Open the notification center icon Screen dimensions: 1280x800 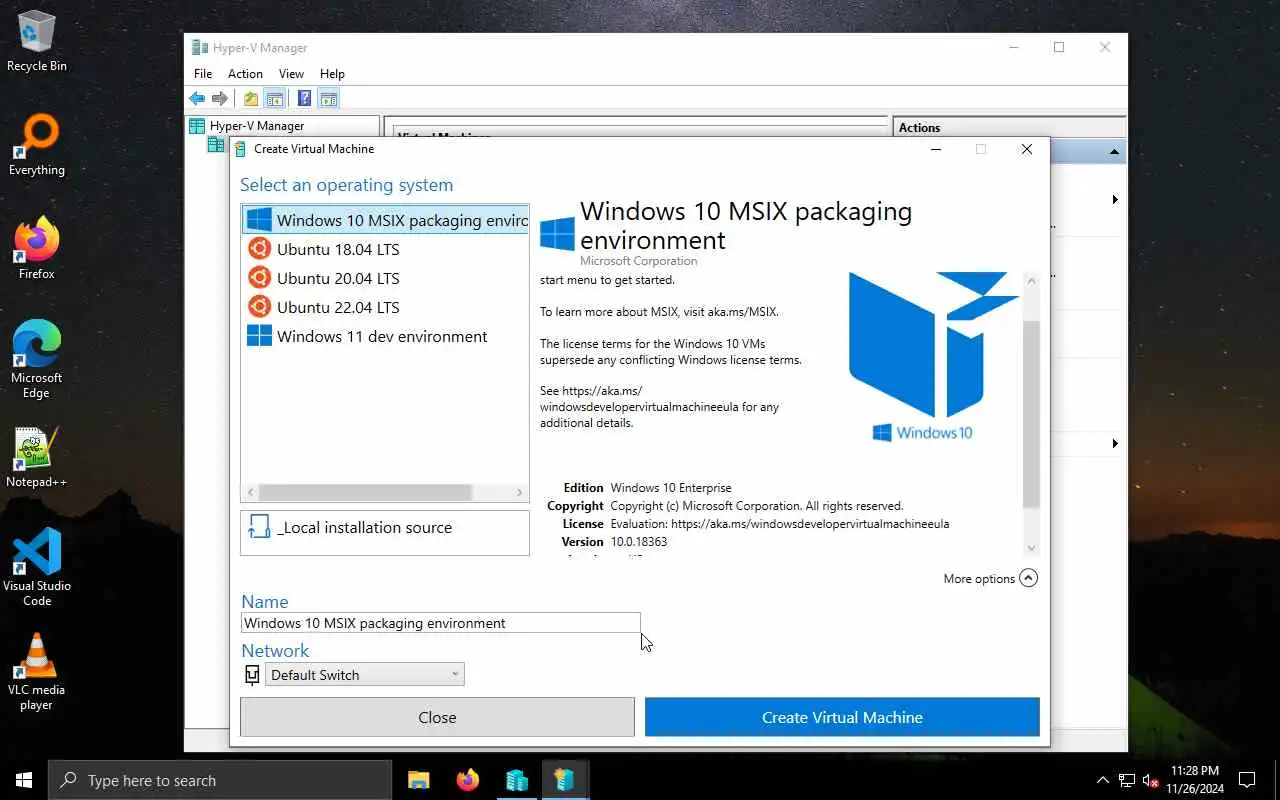1247,780
